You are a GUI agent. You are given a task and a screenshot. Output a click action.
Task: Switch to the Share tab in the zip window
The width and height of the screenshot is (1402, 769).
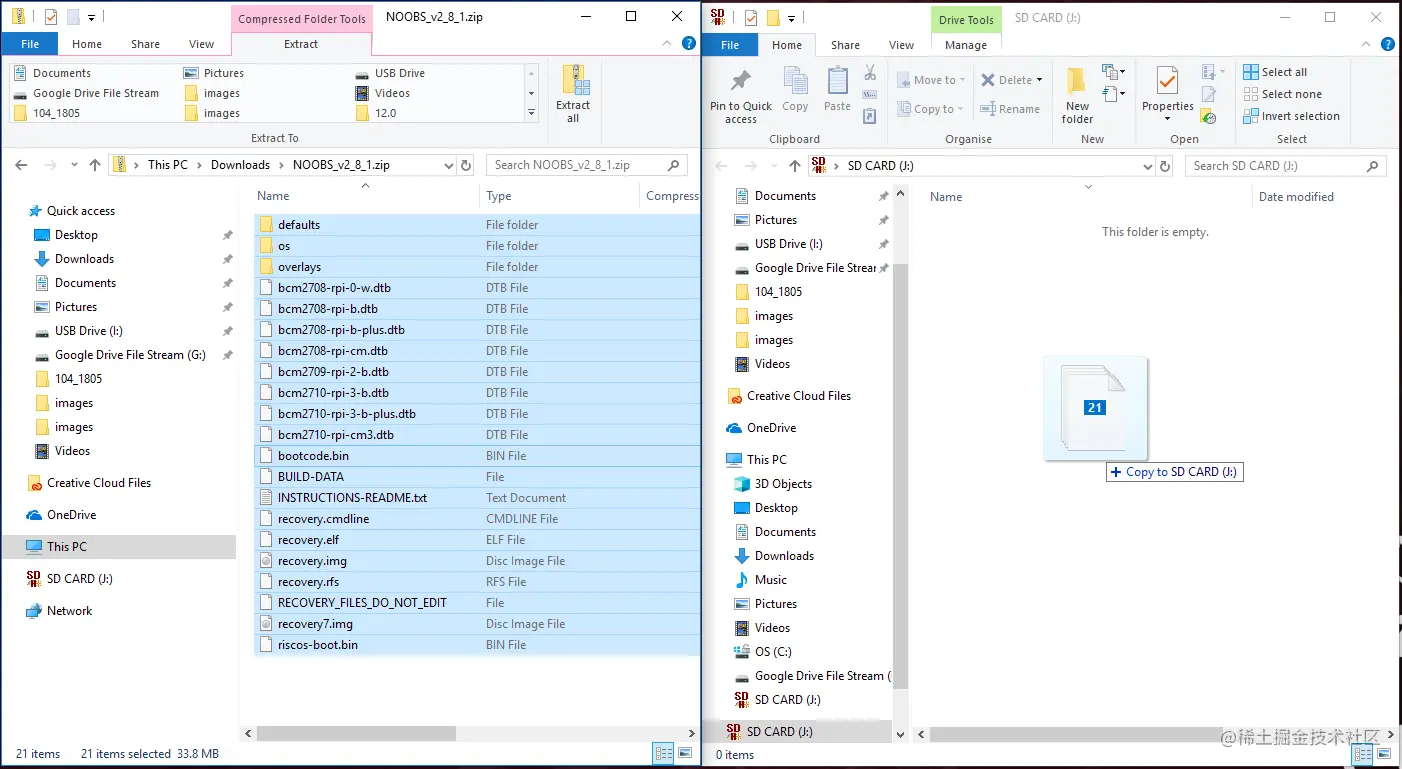click(145, 44)
